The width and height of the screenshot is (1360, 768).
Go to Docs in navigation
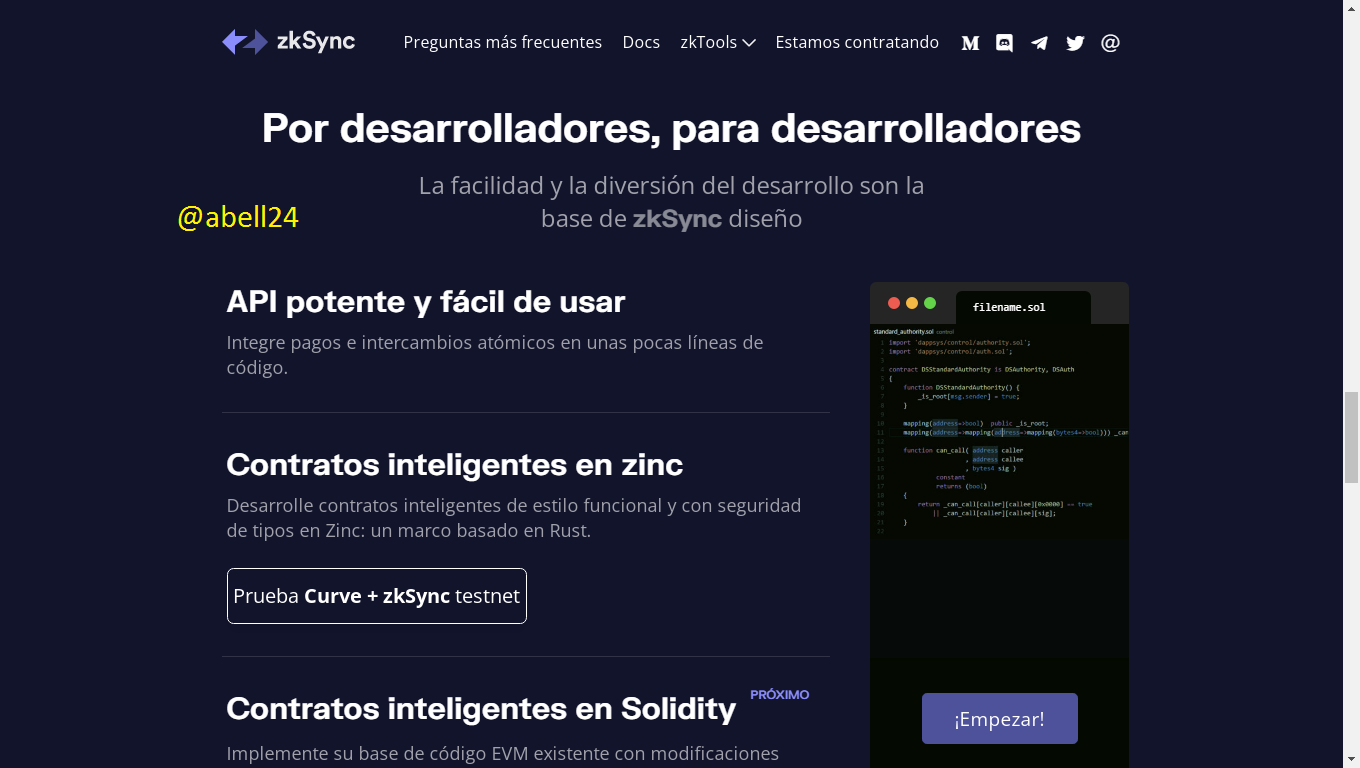click(x=641, y=42)
